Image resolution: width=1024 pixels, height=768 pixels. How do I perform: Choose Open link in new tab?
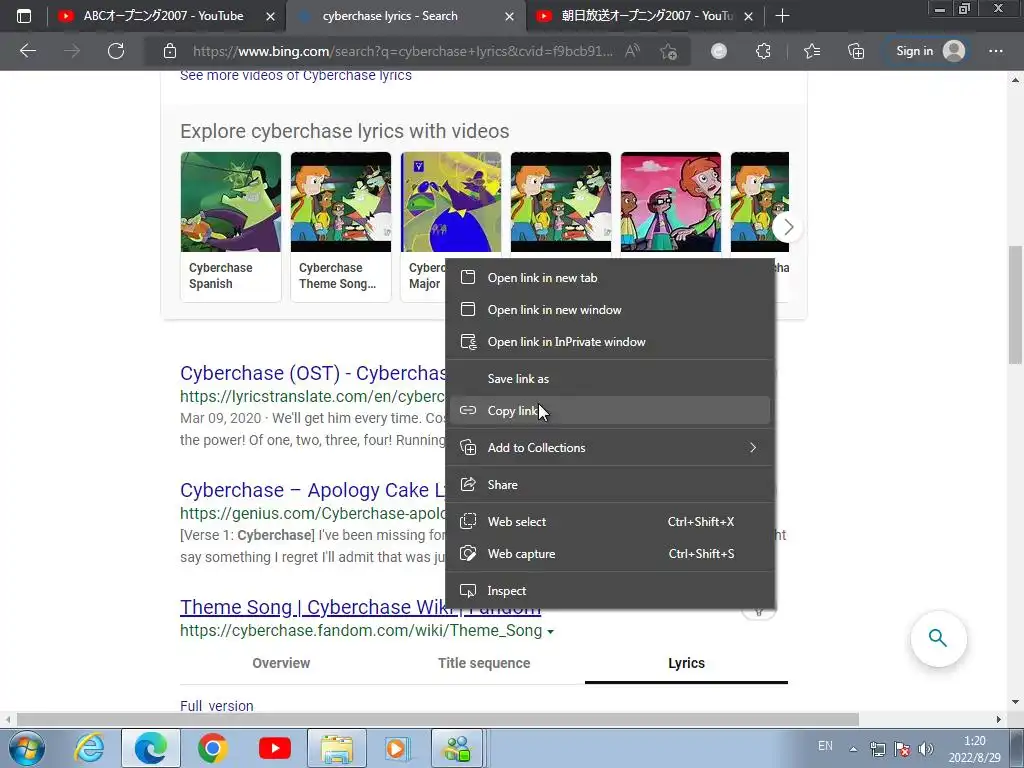pos(610,278)
